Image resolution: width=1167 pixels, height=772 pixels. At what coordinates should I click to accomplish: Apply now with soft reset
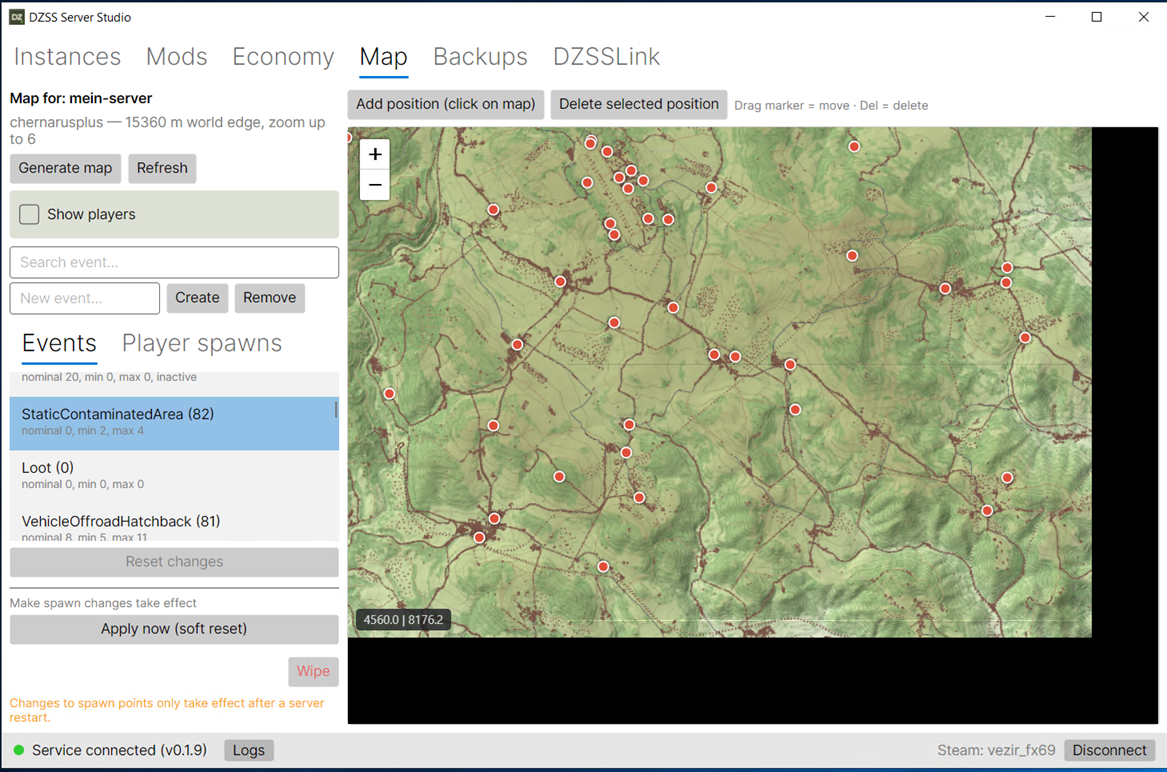pyautogui.click(x=174, y=629)
